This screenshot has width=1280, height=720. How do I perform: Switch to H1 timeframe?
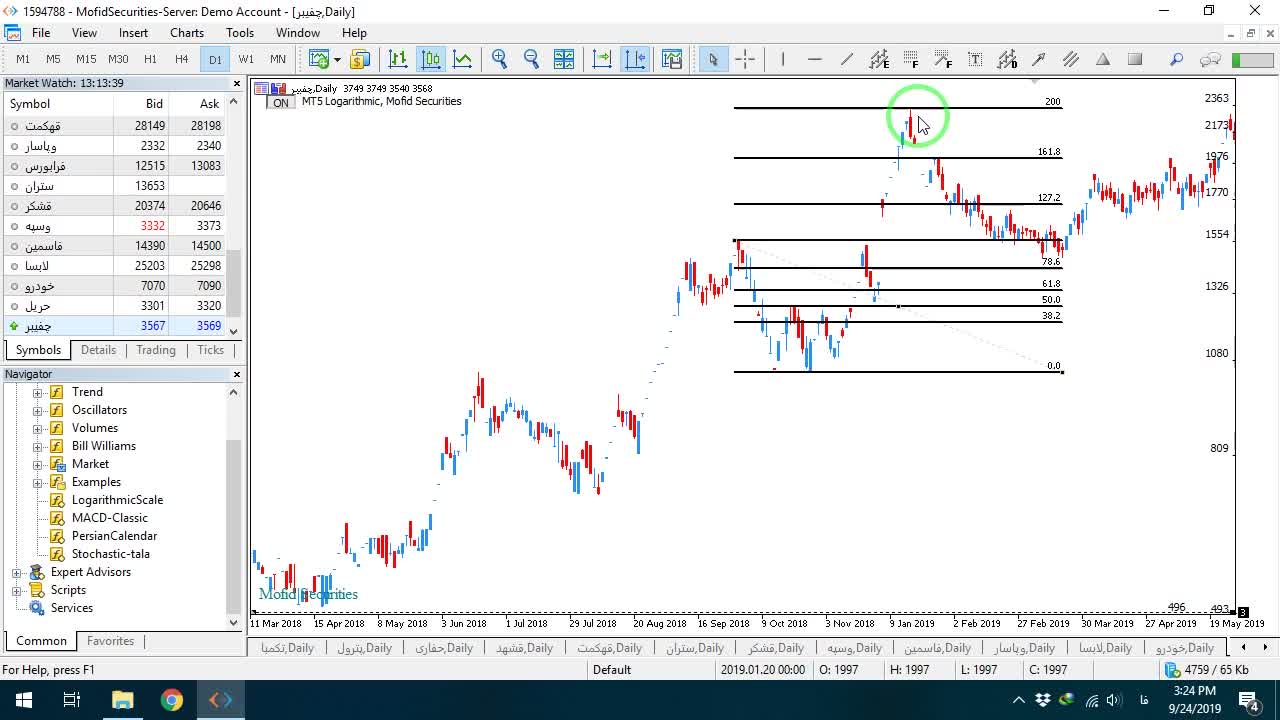[x=150, y=59]
